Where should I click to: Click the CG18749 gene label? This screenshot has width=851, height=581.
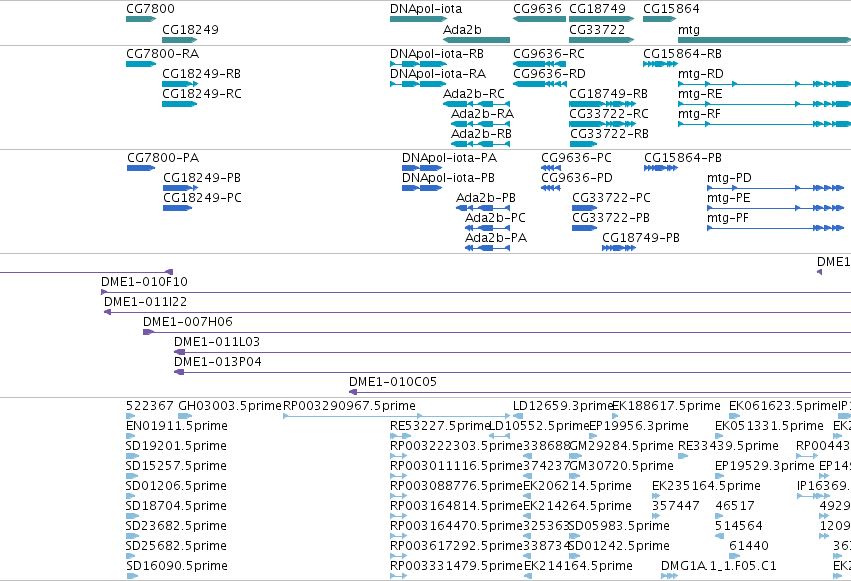point(598,9)
